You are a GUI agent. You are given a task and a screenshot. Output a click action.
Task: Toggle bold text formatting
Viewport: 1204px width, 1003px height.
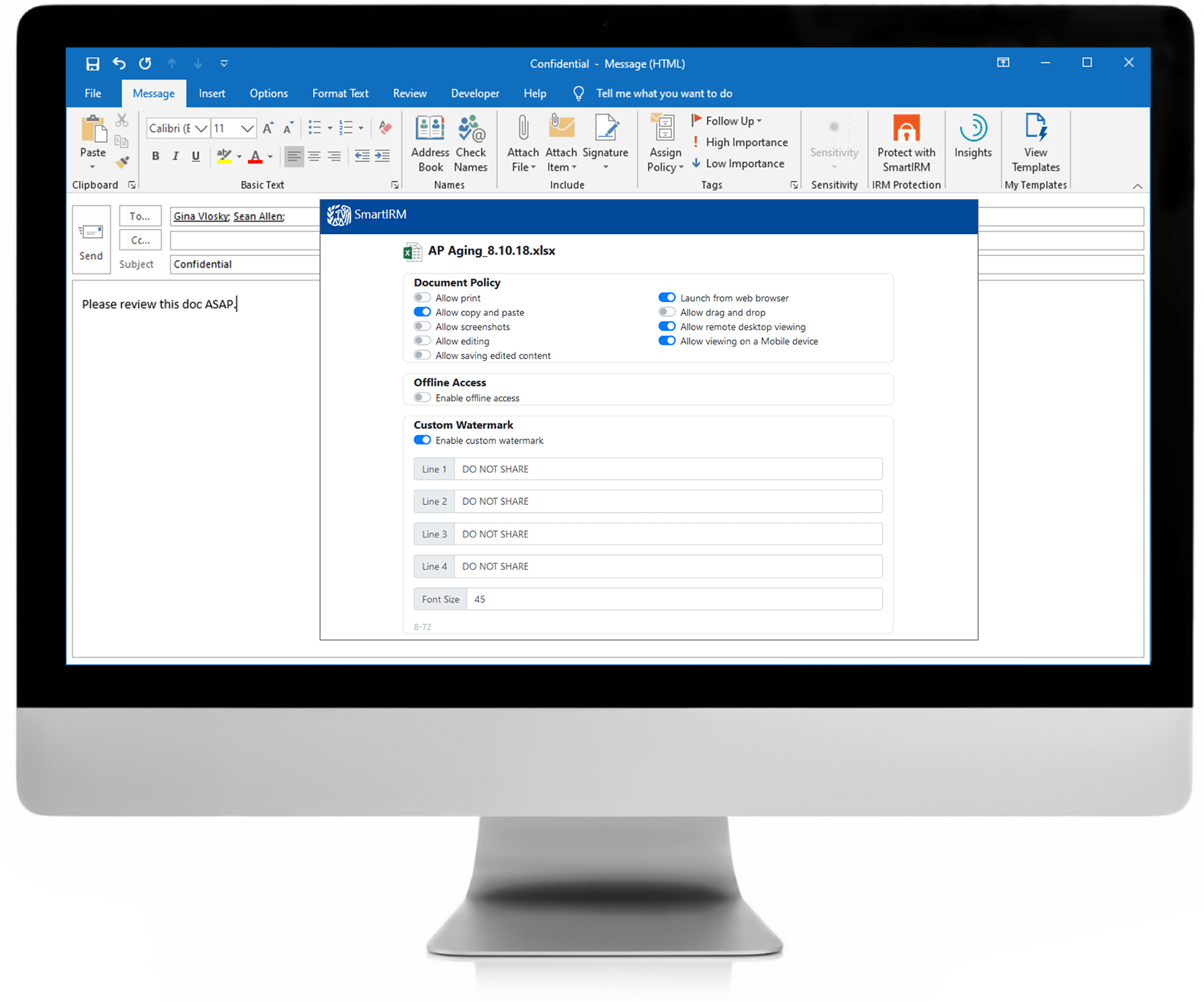tap(155, 156)
